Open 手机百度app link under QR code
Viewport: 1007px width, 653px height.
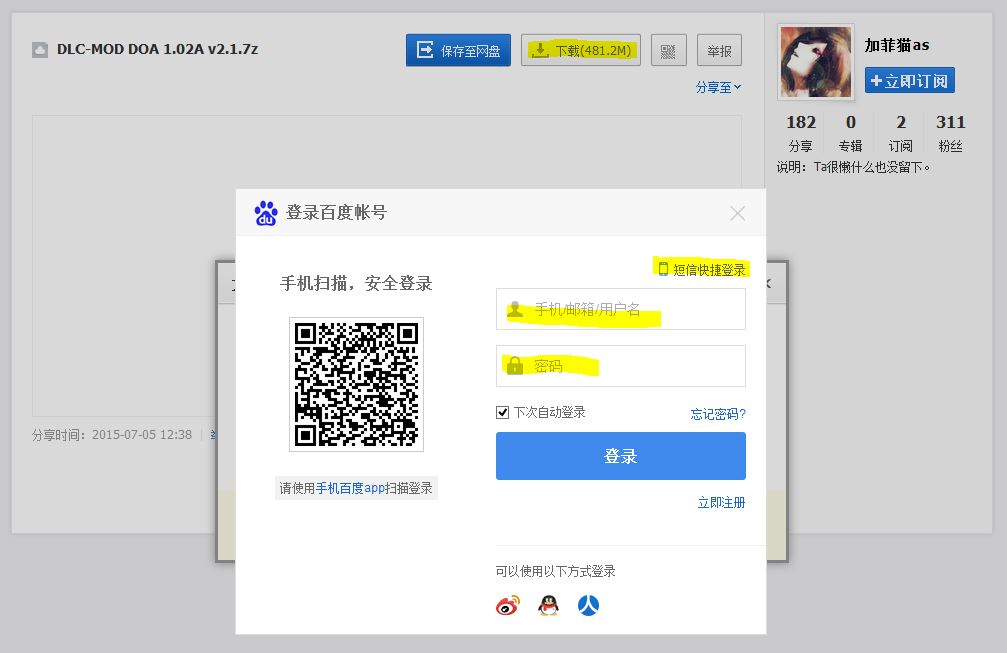pos(350,488)
